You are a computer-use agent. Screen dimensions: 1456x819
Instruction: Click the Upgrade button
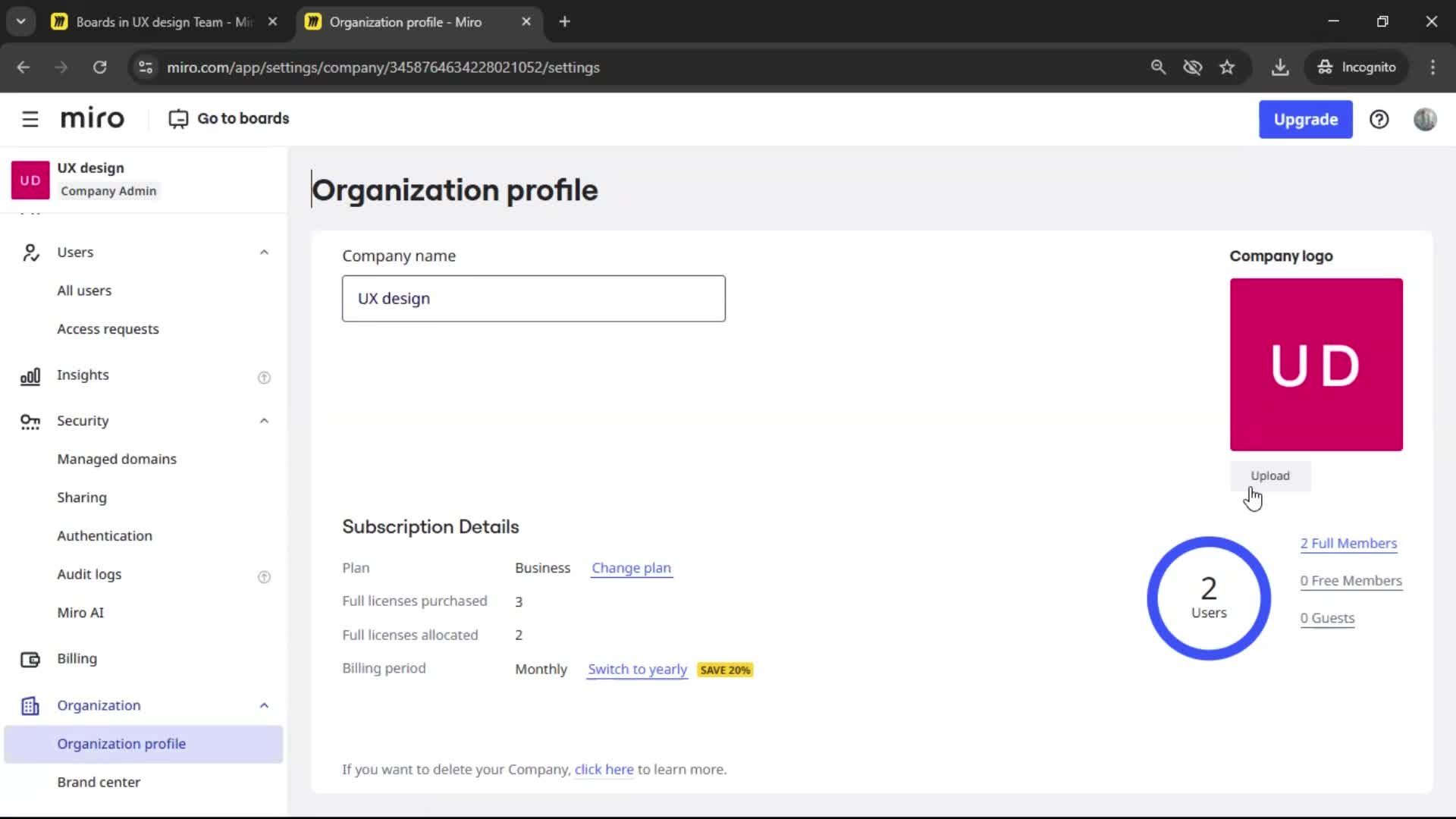click(1305, 119)
